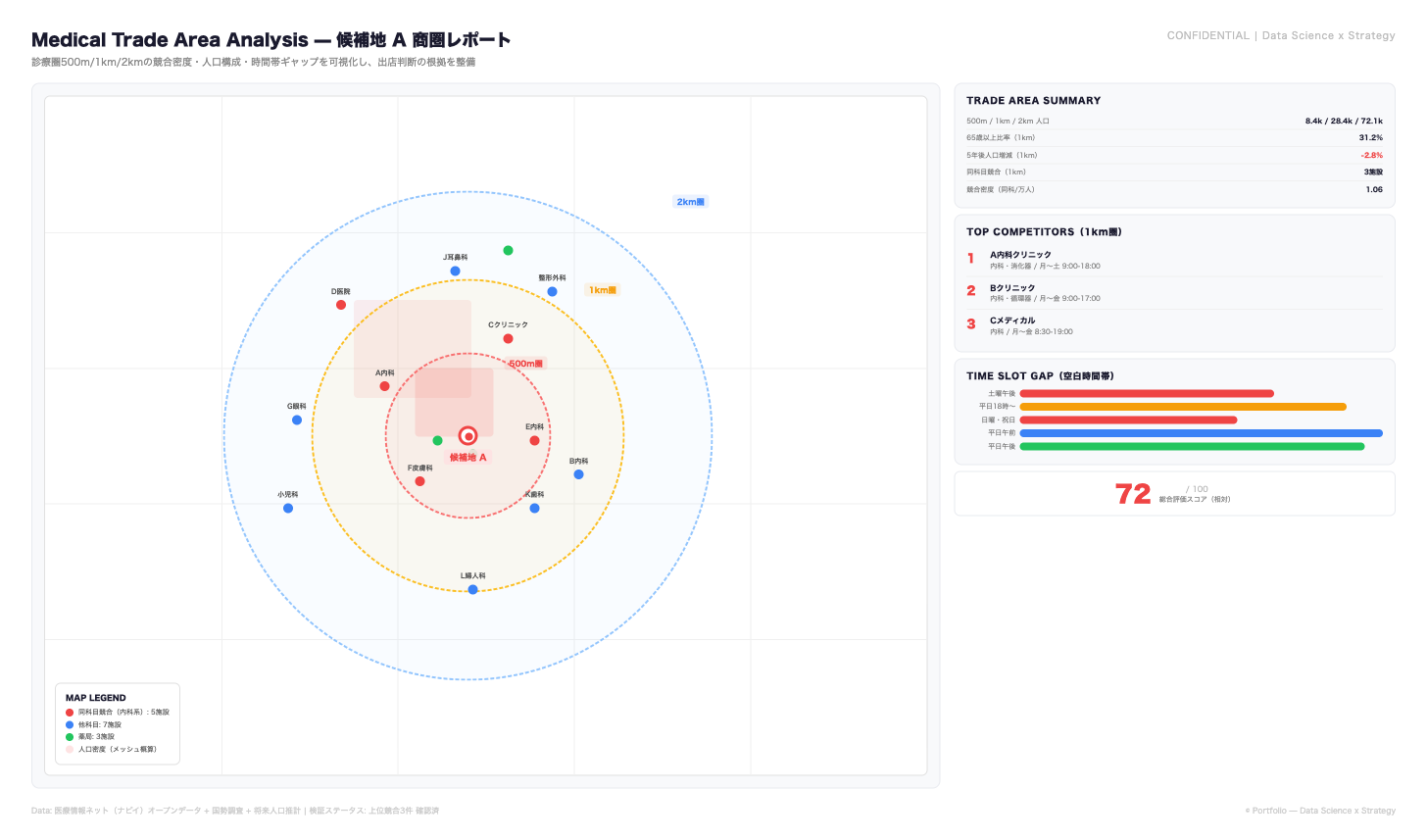
Task: Click the F皮膚科 red marker
Action: click(419, 481)
